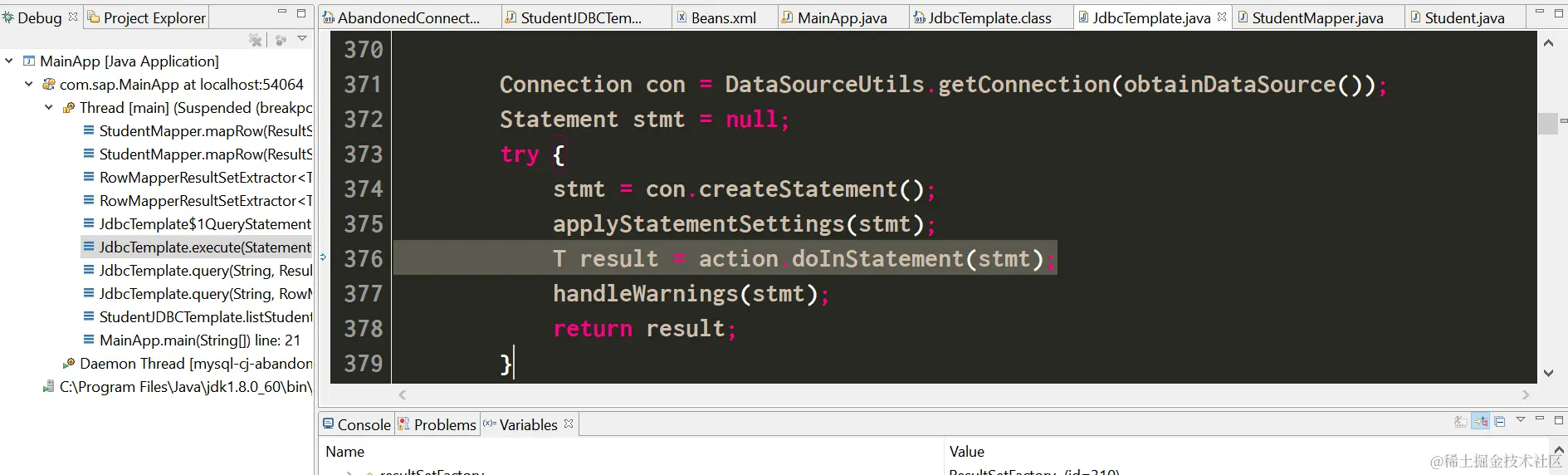The image size is (1568, 475).
Task: Click line number 371 in gutter
Action: (364, 85)
